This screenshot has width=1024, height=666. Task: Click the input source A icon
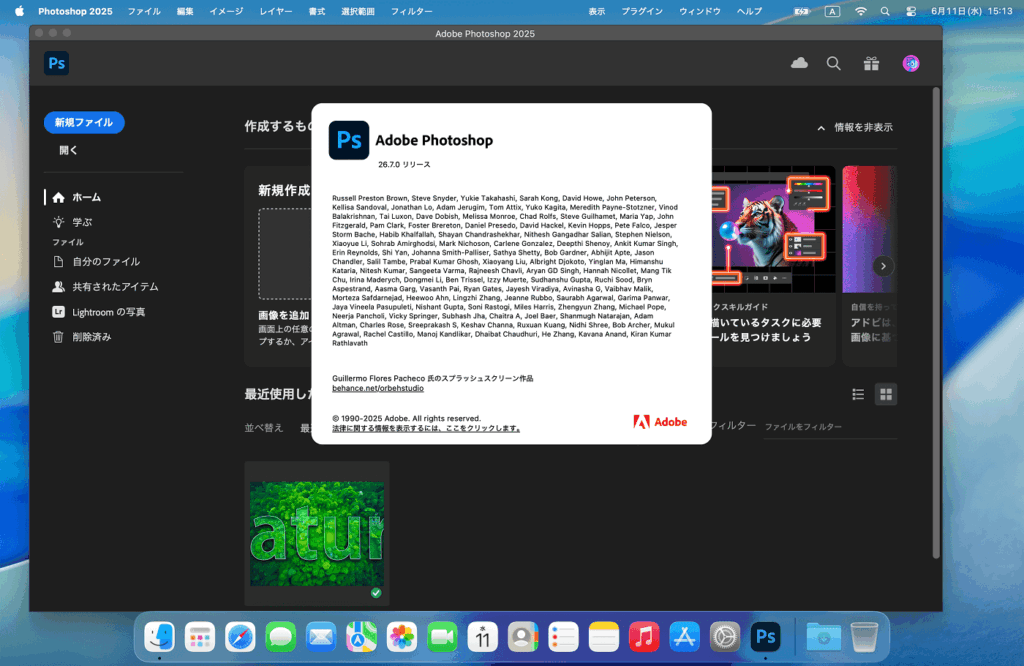[832, 11]
